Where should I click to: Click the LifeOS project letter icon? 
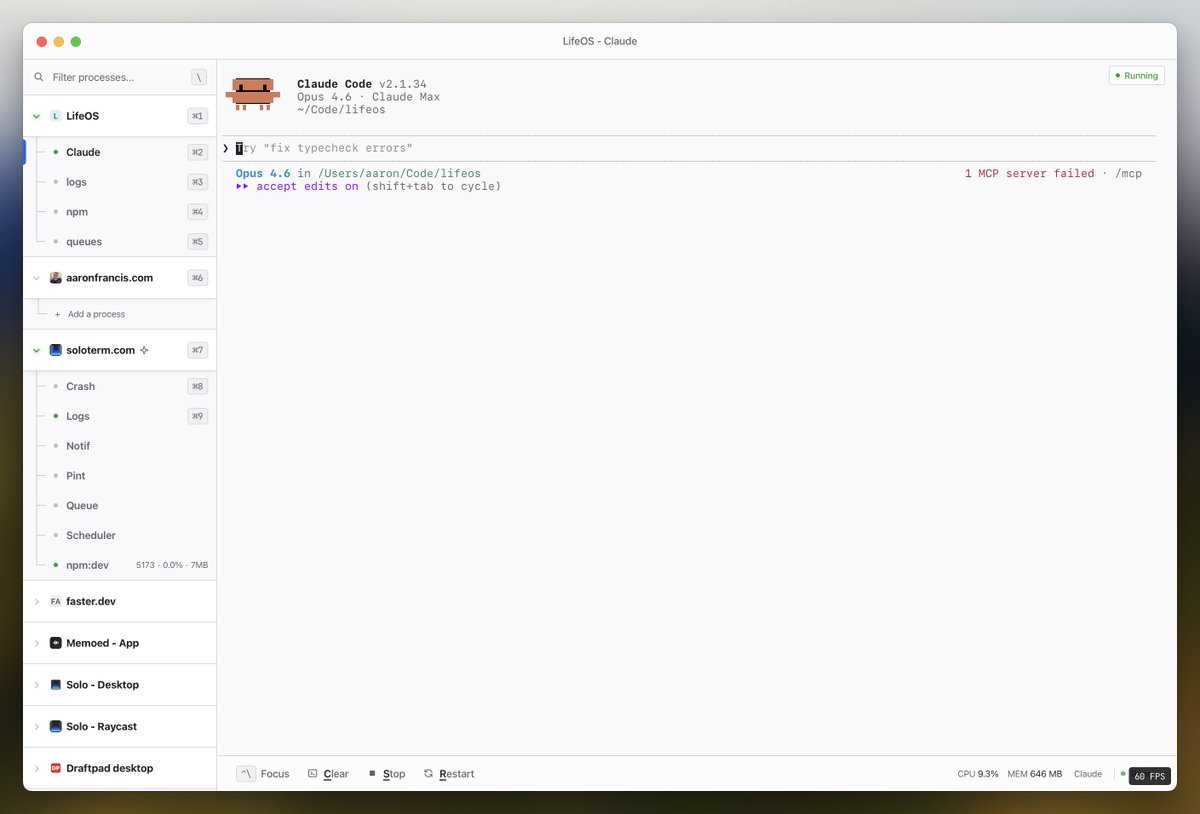(x=56, y=116)
